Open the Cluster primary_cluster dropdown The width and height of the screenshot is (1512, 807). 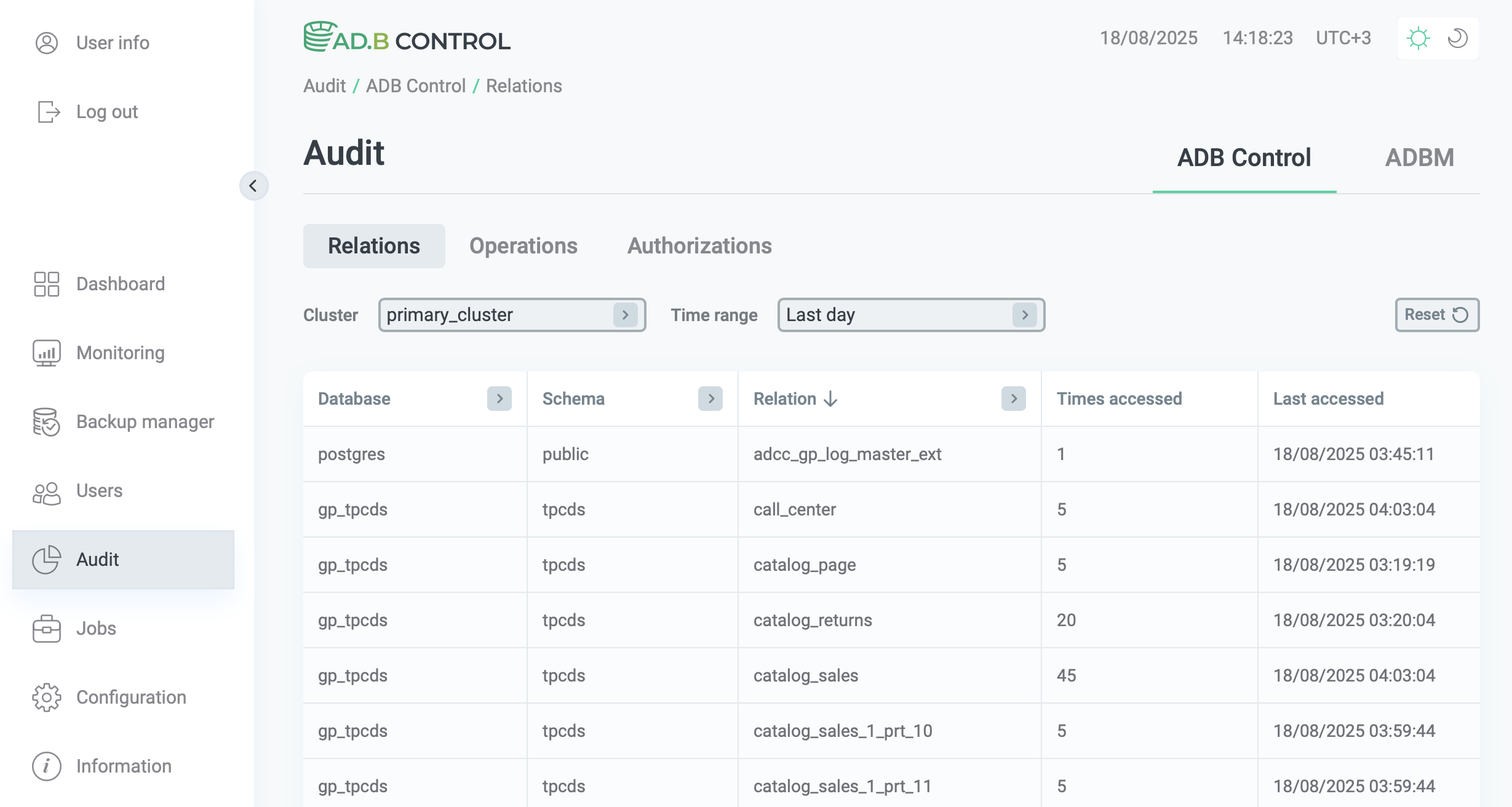[512, 315]
